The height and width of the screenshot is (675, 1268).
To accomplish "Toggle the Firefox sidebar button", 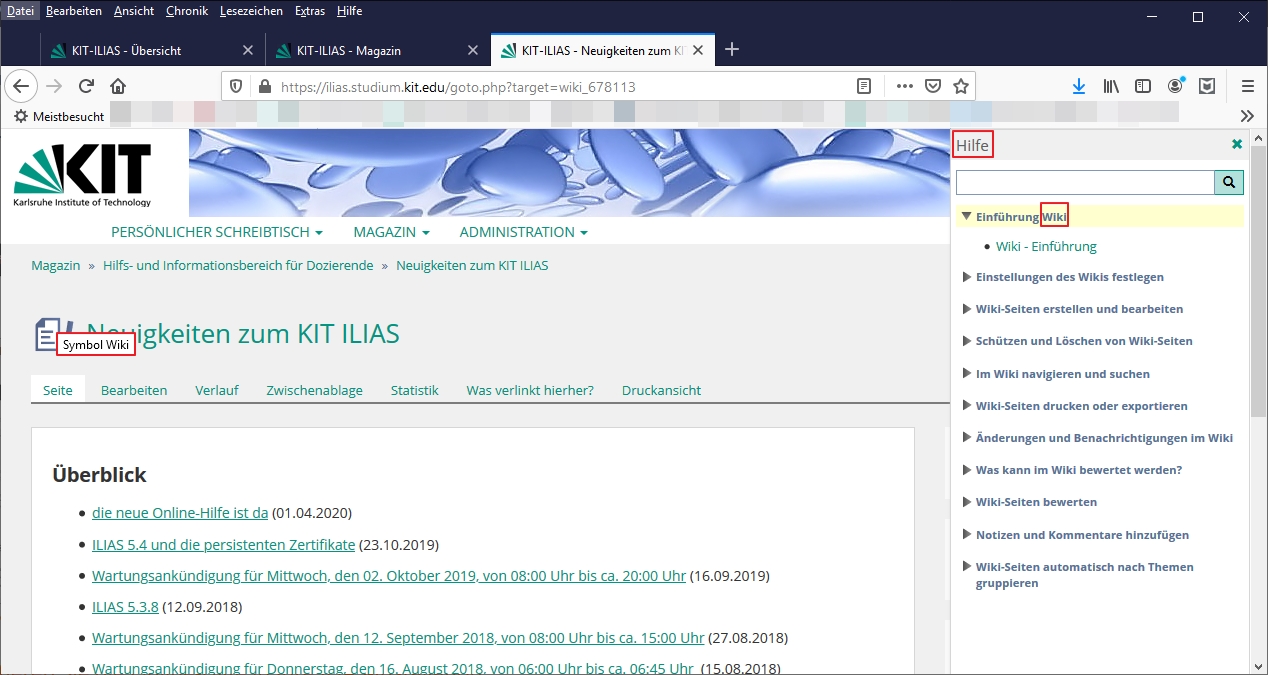I will (x=1143, y=87).
